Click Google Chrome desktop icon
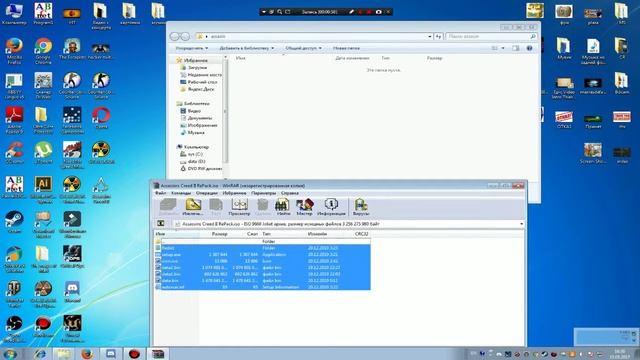The height and width of the screenshot is (360, 640). [x=43, y=51]
